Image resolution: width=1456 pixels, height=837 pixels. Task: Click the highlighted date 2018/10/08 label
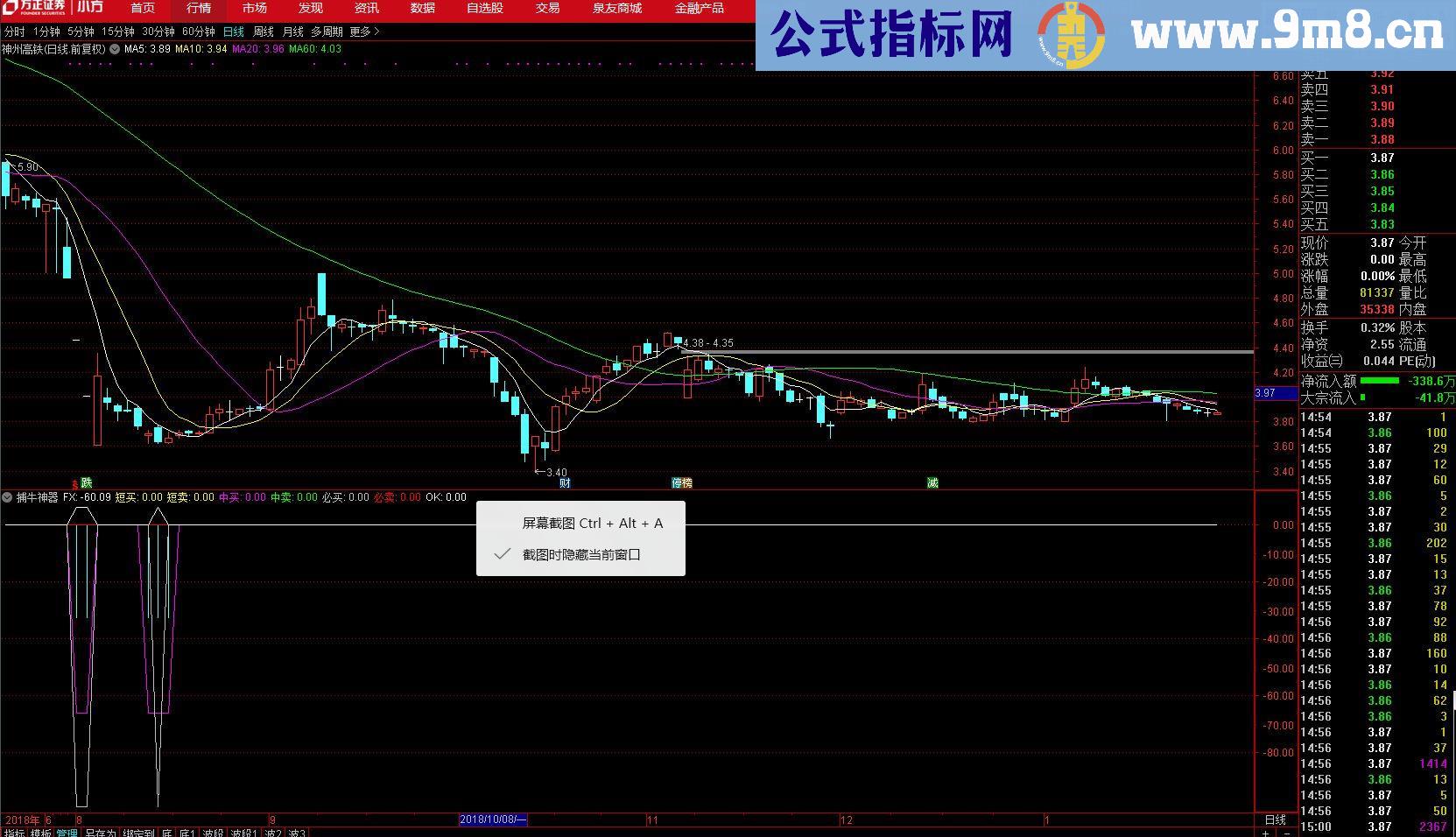tap(493, 819)
